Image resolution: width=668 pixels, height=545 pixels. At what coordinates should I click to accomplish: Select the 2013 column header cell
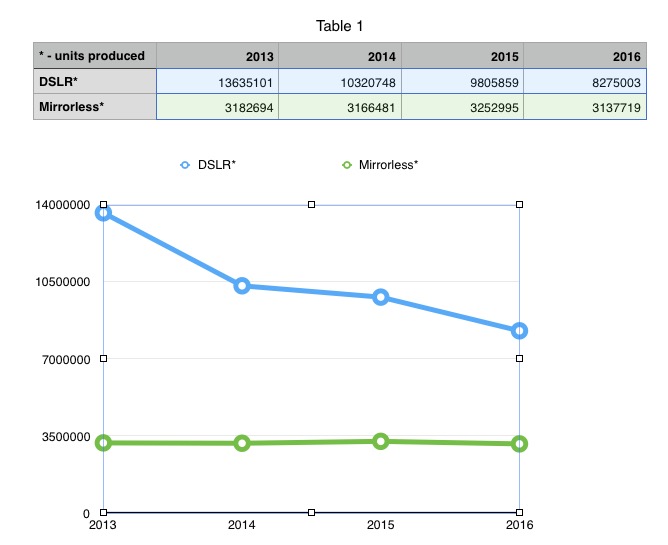tap(217, 55)
